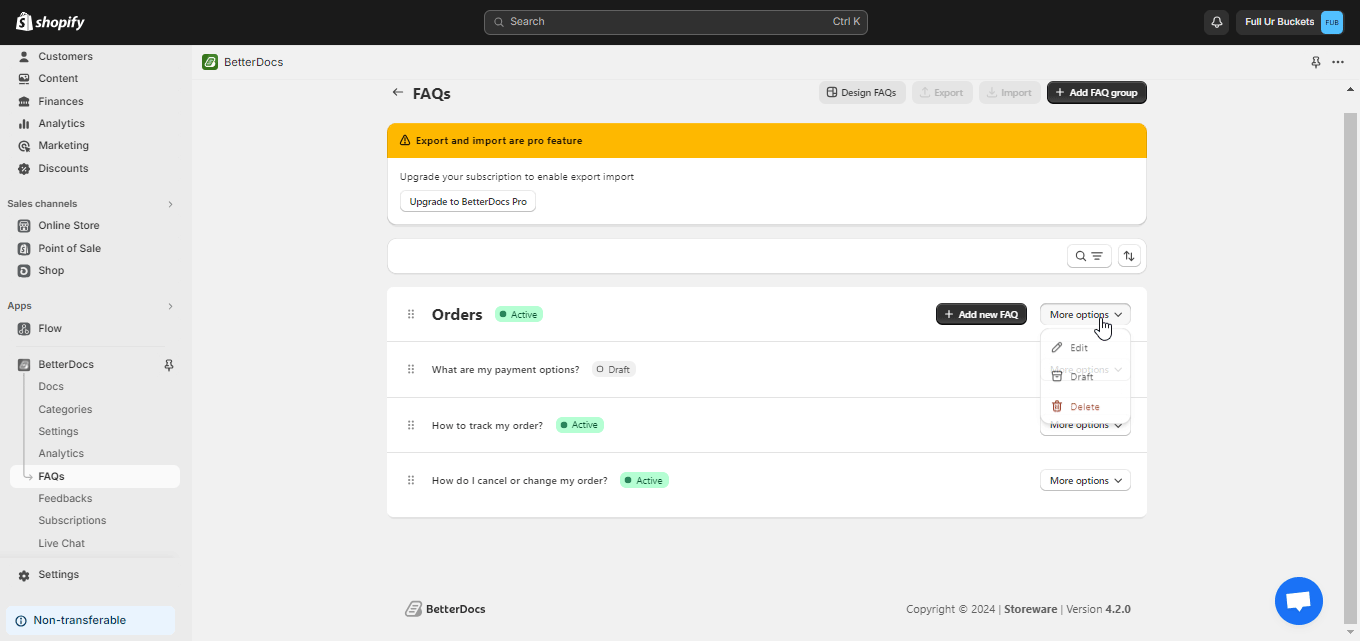Collapse the Sales channels section
This screenshot has width=1360, height=641.
point(170,203)
